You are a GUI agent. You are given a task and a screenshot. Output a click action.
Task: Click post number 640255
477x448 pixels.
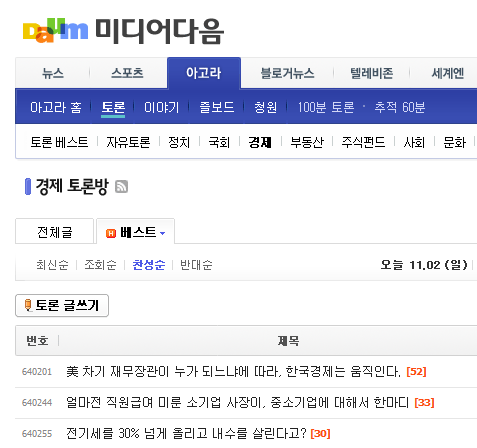pyautogui.click(x=37, y=434)
